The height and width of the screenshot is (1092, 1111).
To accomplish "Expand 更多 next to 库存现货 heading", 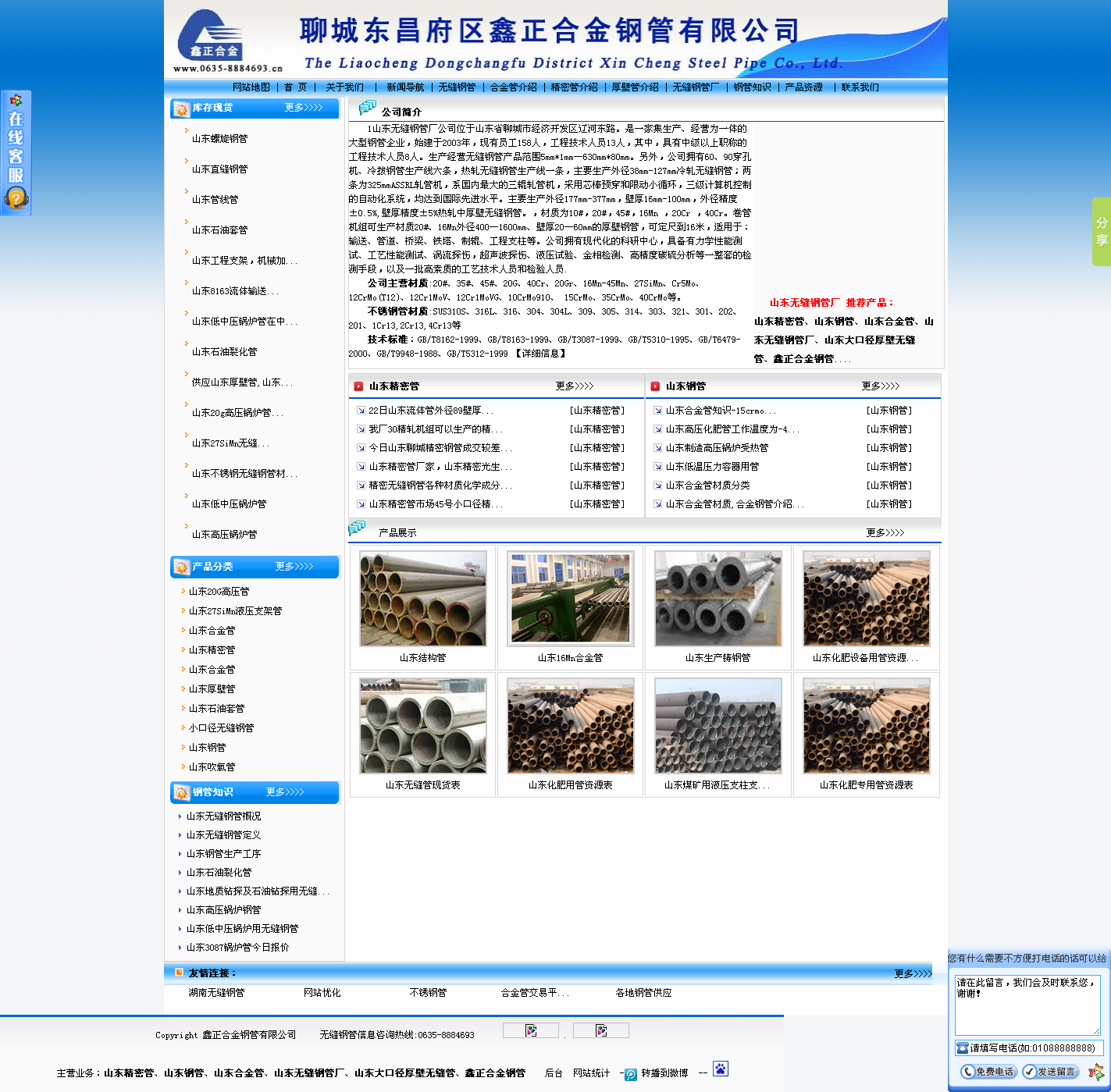I will 304,108.
